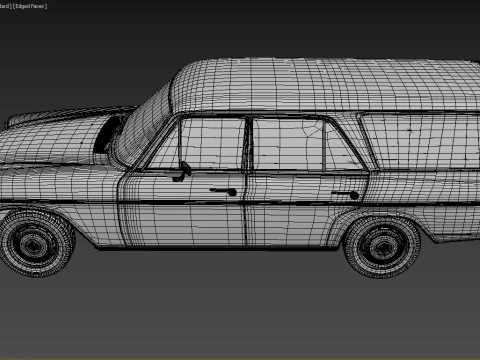The width and height of the screenshot is (480, 360).
Task: Select the side mirror on the front door
Action: (182, 172)
